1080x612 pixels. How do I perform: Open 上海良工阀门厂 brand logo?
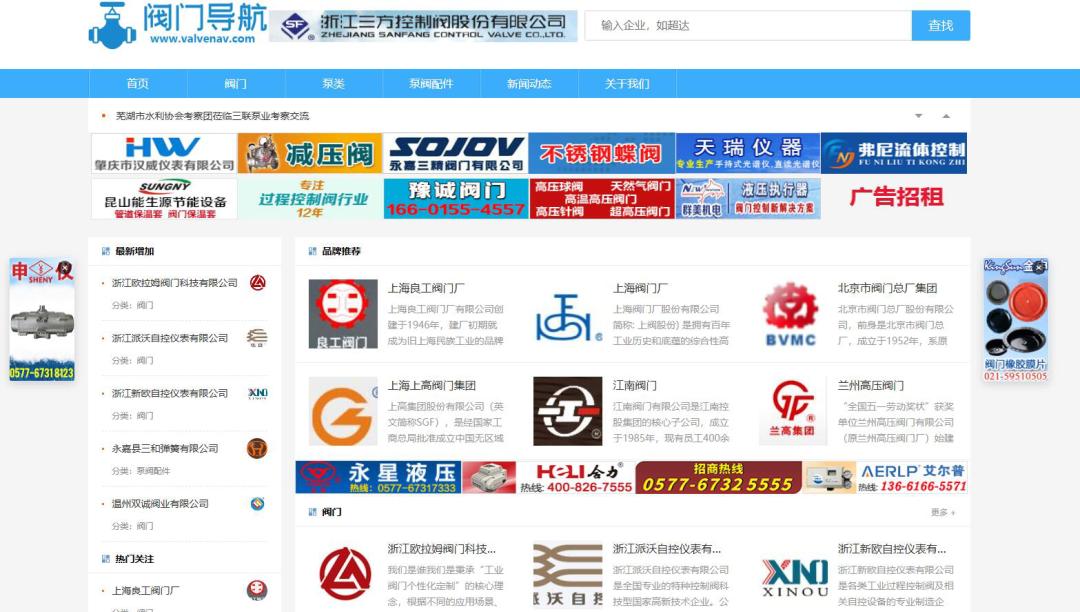(x=343, y=314)
